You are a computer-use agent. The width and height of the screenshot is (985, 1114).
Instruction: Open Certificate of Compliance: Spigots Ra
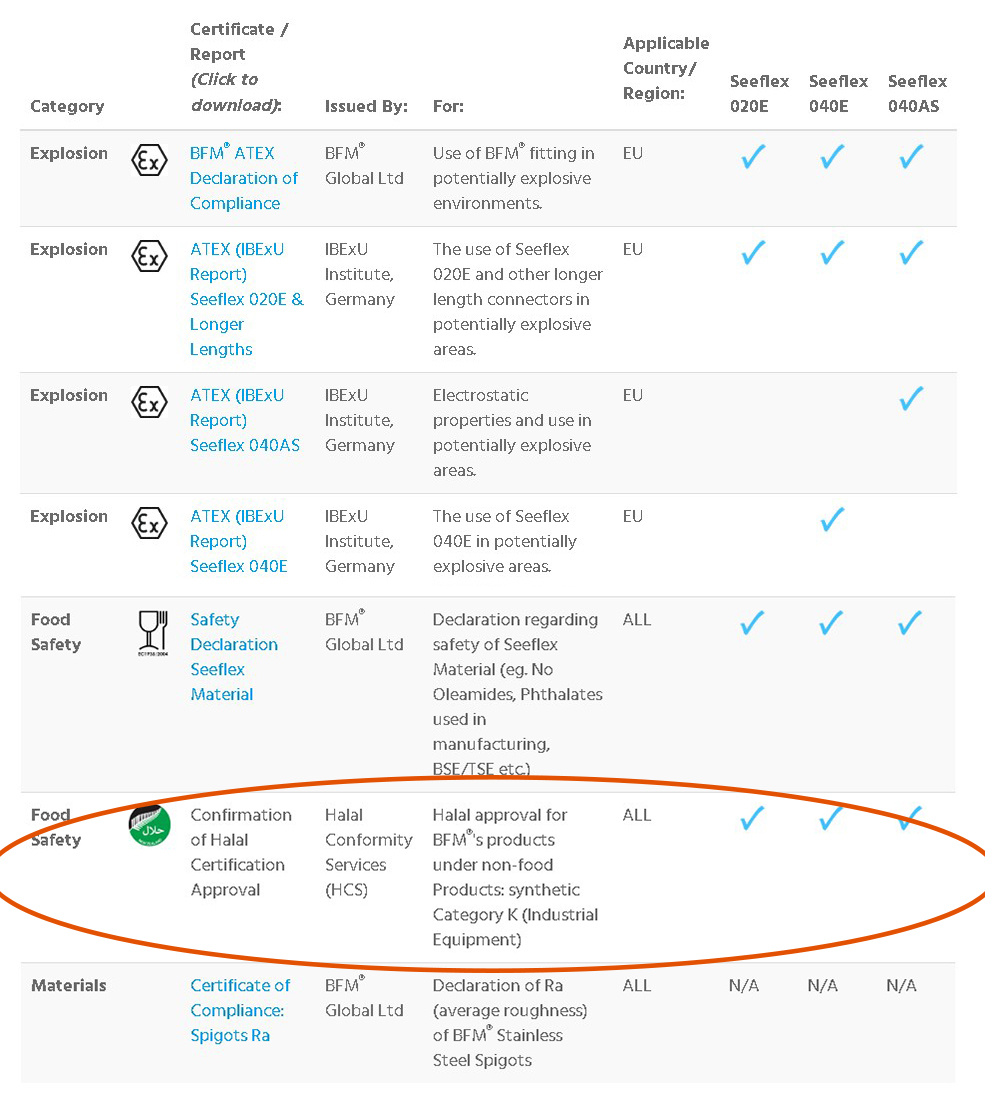point(240,1010)
